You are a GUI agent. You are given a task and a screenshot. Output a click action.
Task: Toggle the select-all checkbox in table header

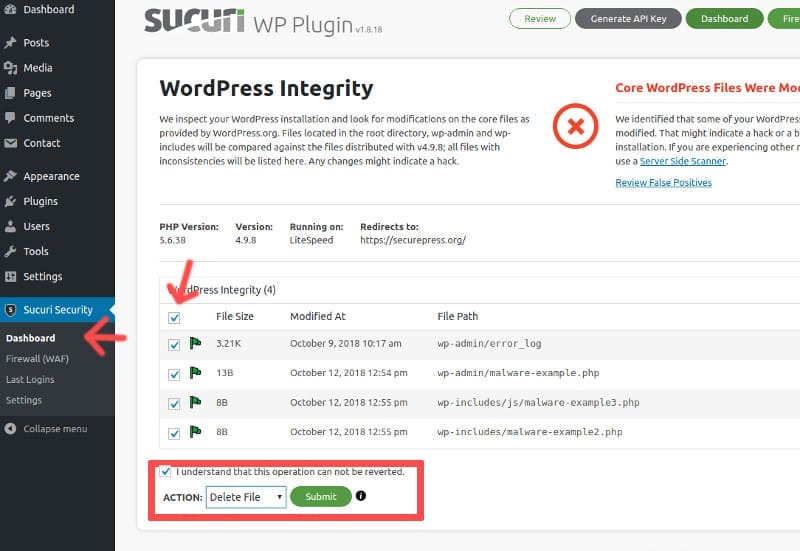tap(175, 317)
